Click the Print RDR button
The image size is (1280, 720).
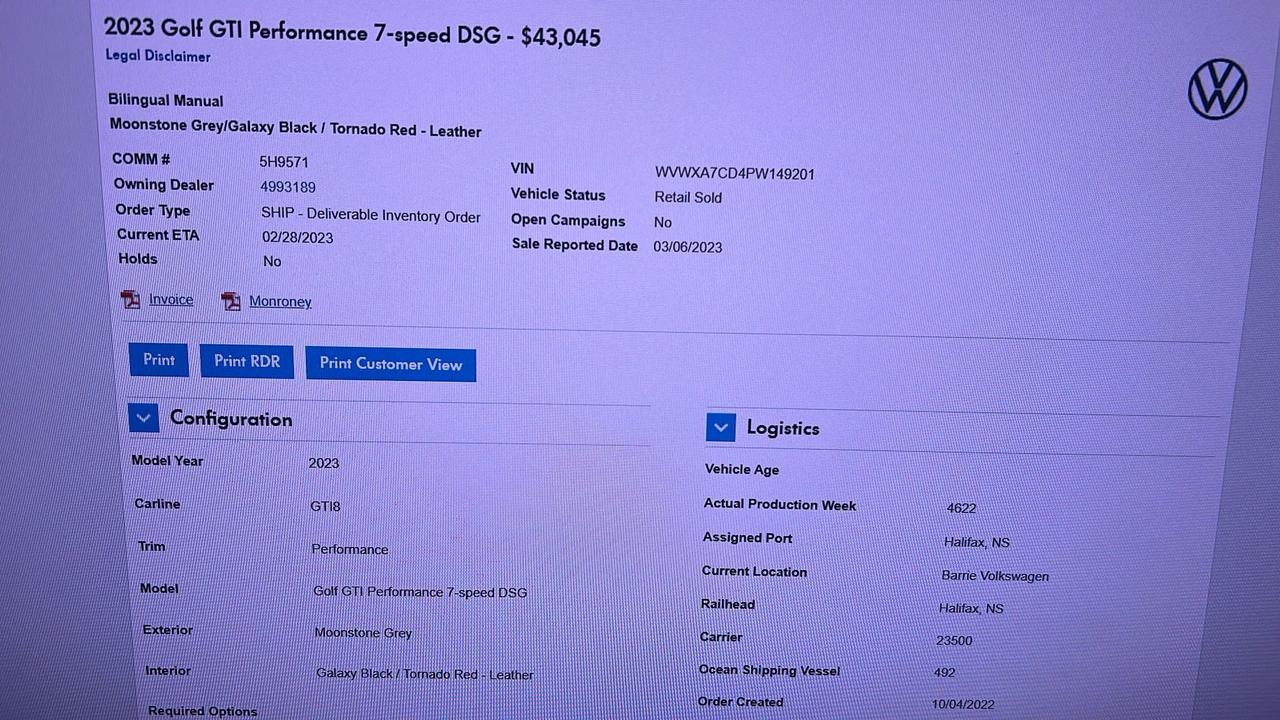pos(247,361)
